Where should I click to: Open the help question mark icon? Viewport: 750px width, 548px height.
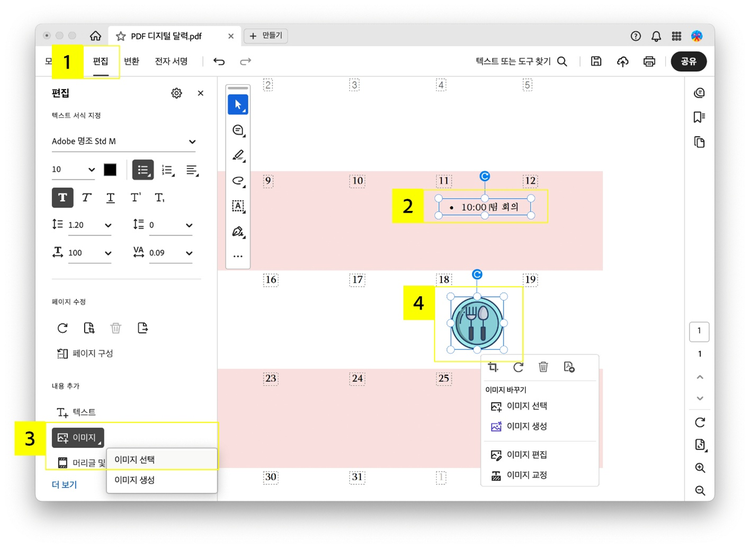pyautogui.click(x=635, y=36)
